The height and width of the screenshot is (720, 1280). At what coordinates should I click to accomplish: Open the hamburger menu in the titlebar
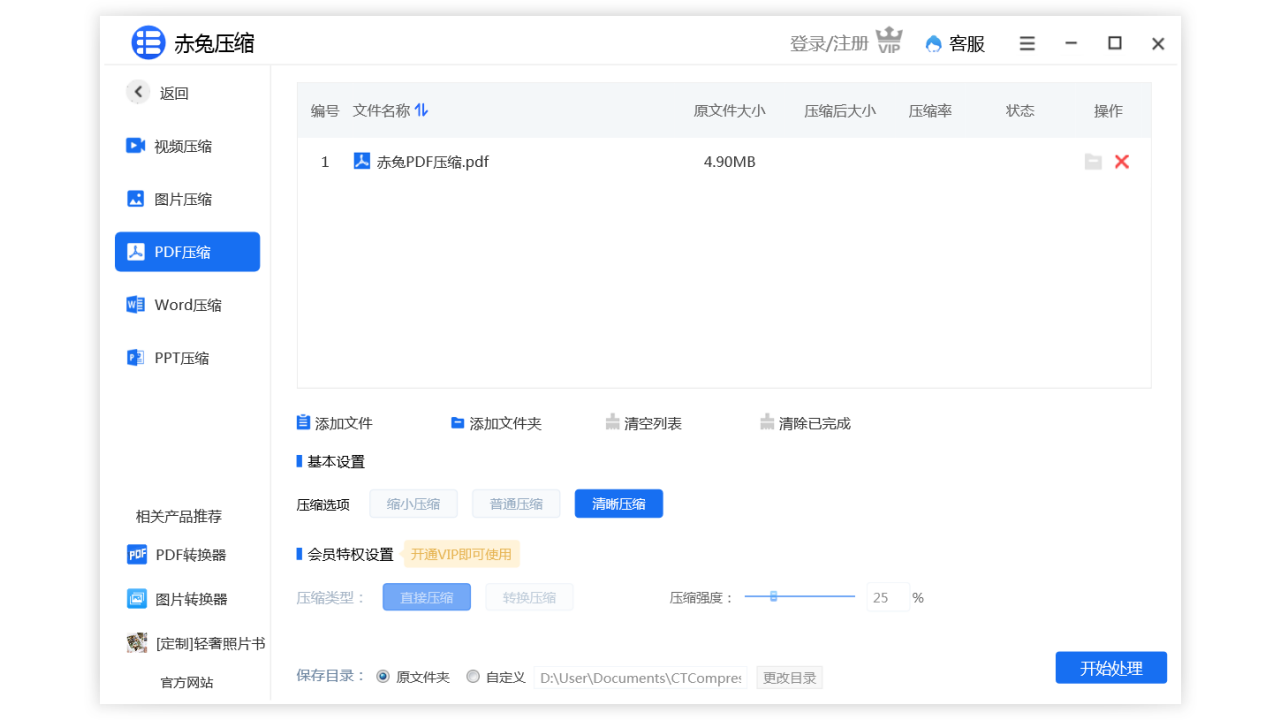[1026, 43]
